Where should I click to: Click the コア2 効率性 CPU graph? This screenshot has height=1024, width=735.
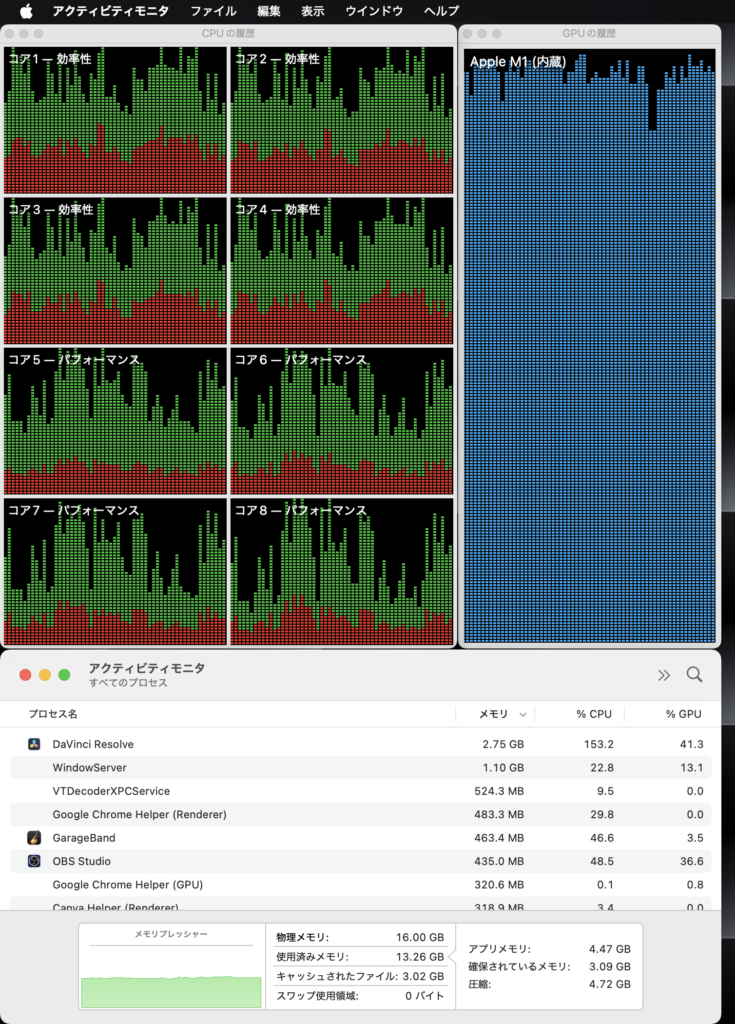(x=342, y=120)
